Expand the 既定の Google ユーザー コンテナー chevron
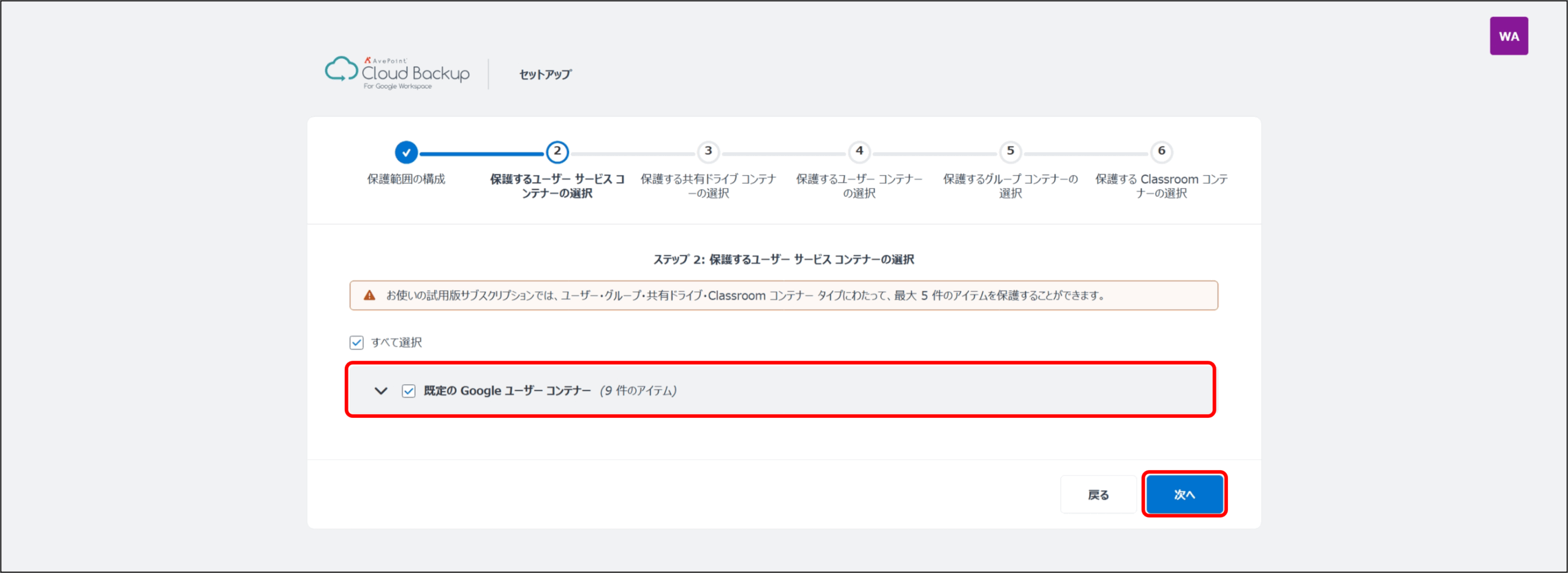Image resolution: width=1568 pixels, height=573 pixels. click(x=381, y=391)
